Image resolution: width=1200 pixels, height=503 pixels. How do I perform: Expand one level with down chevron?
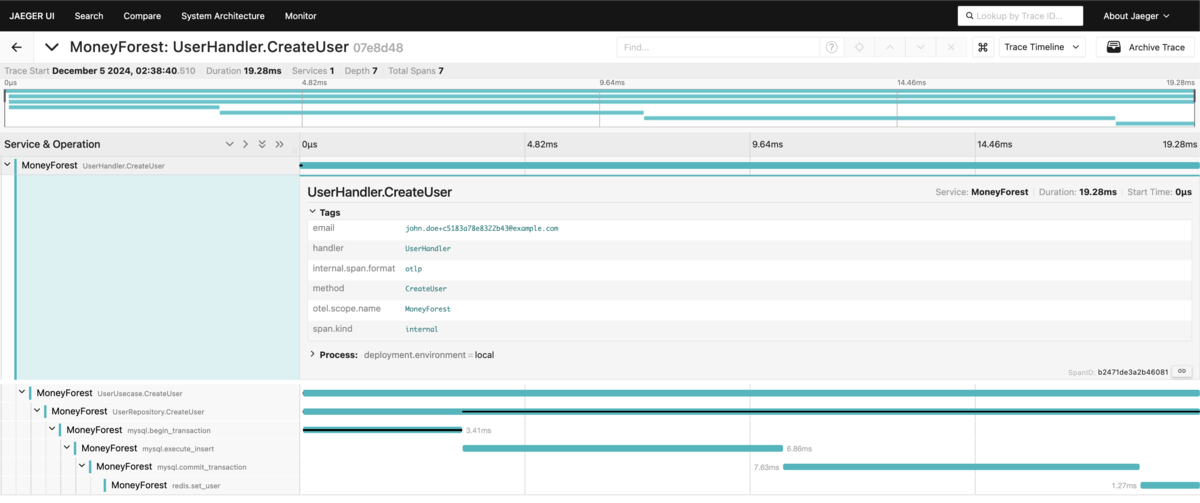click(x=230, y=144)
